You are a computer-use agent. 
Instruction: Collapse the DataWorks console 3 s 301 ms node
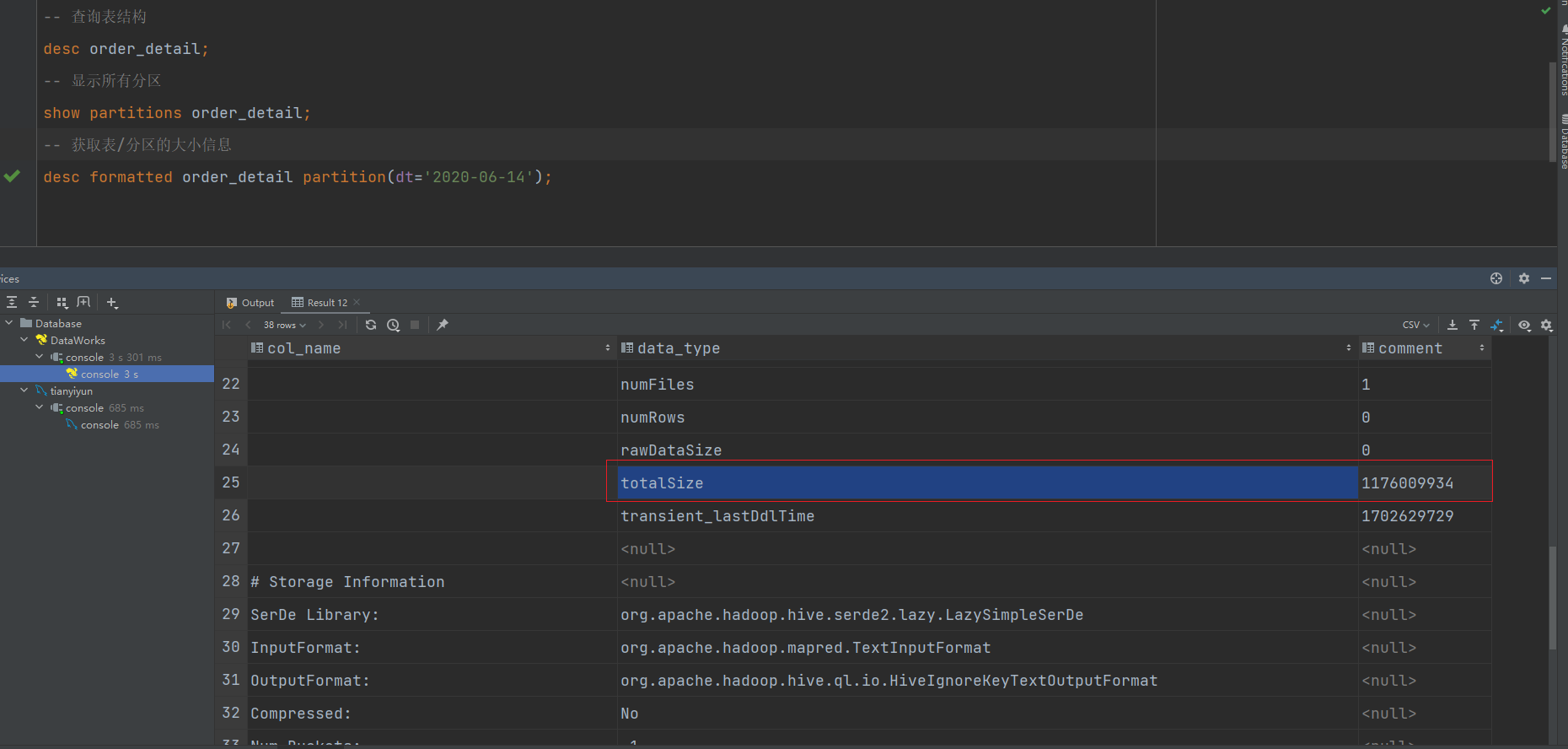click(40, 357)
